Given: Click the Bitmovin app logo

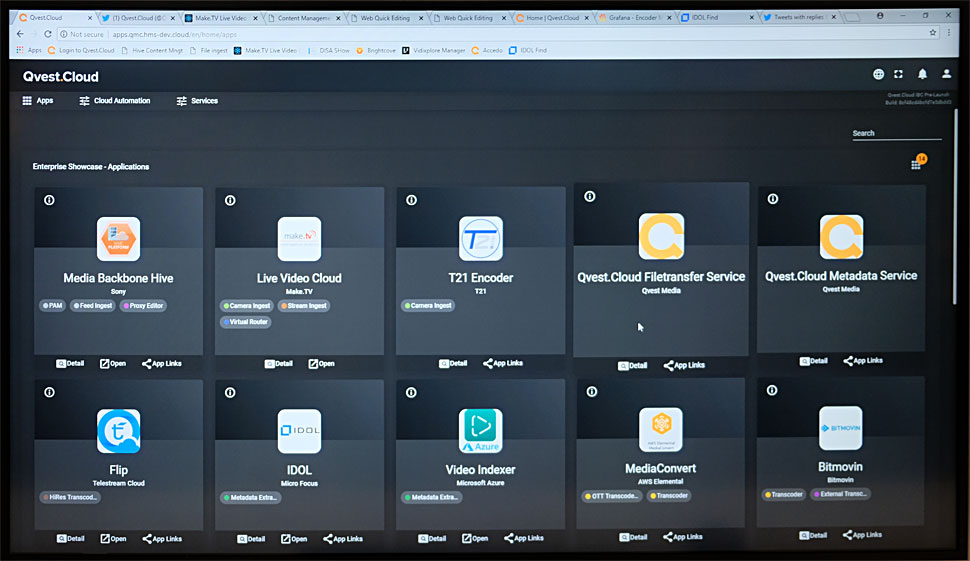Looking at the screenshot, I should point(841,427).
